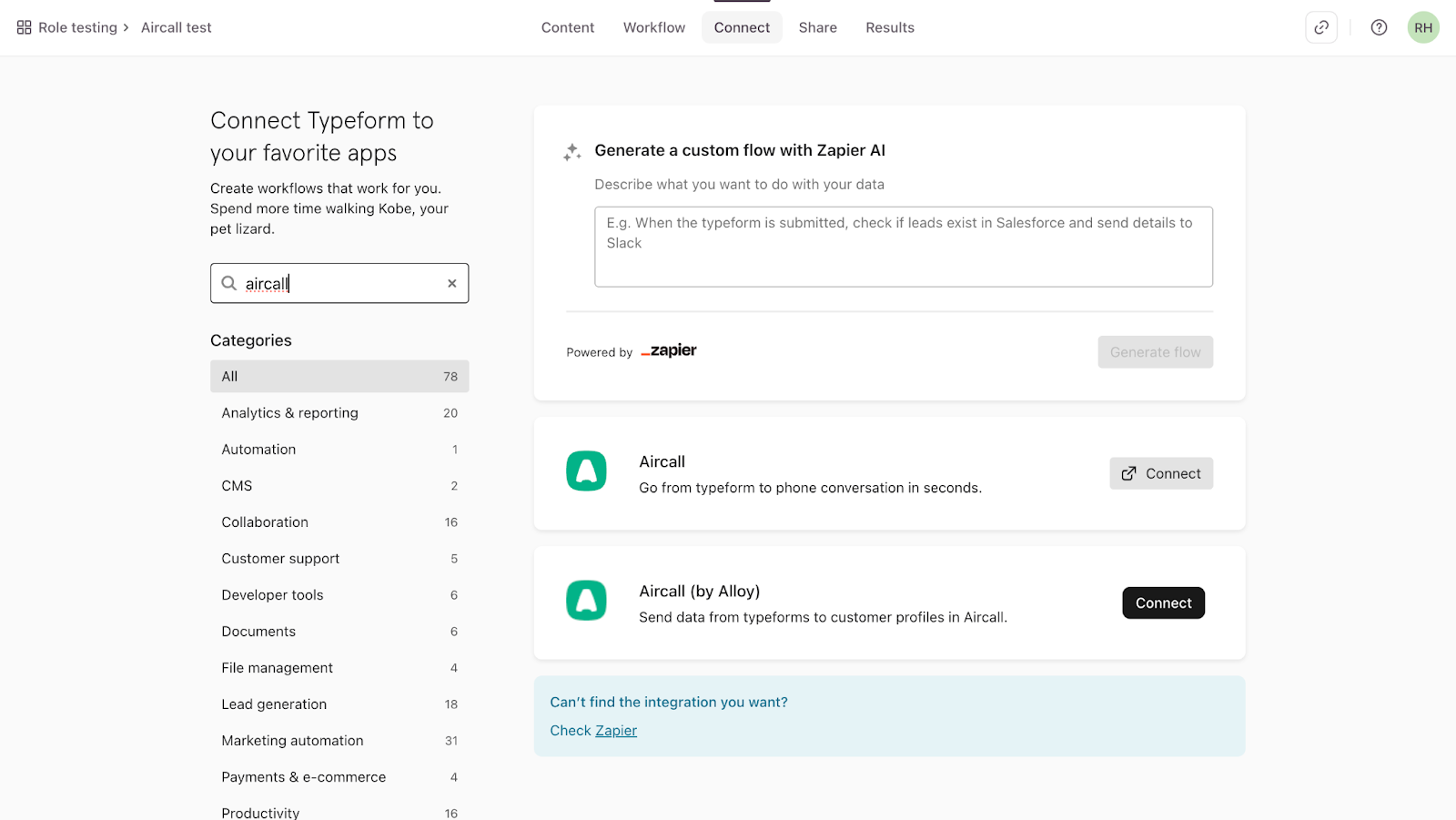Click the Aircall (by Alloy) logo
This screenshot has height=820, width=1456.
(x=586, y=601)
